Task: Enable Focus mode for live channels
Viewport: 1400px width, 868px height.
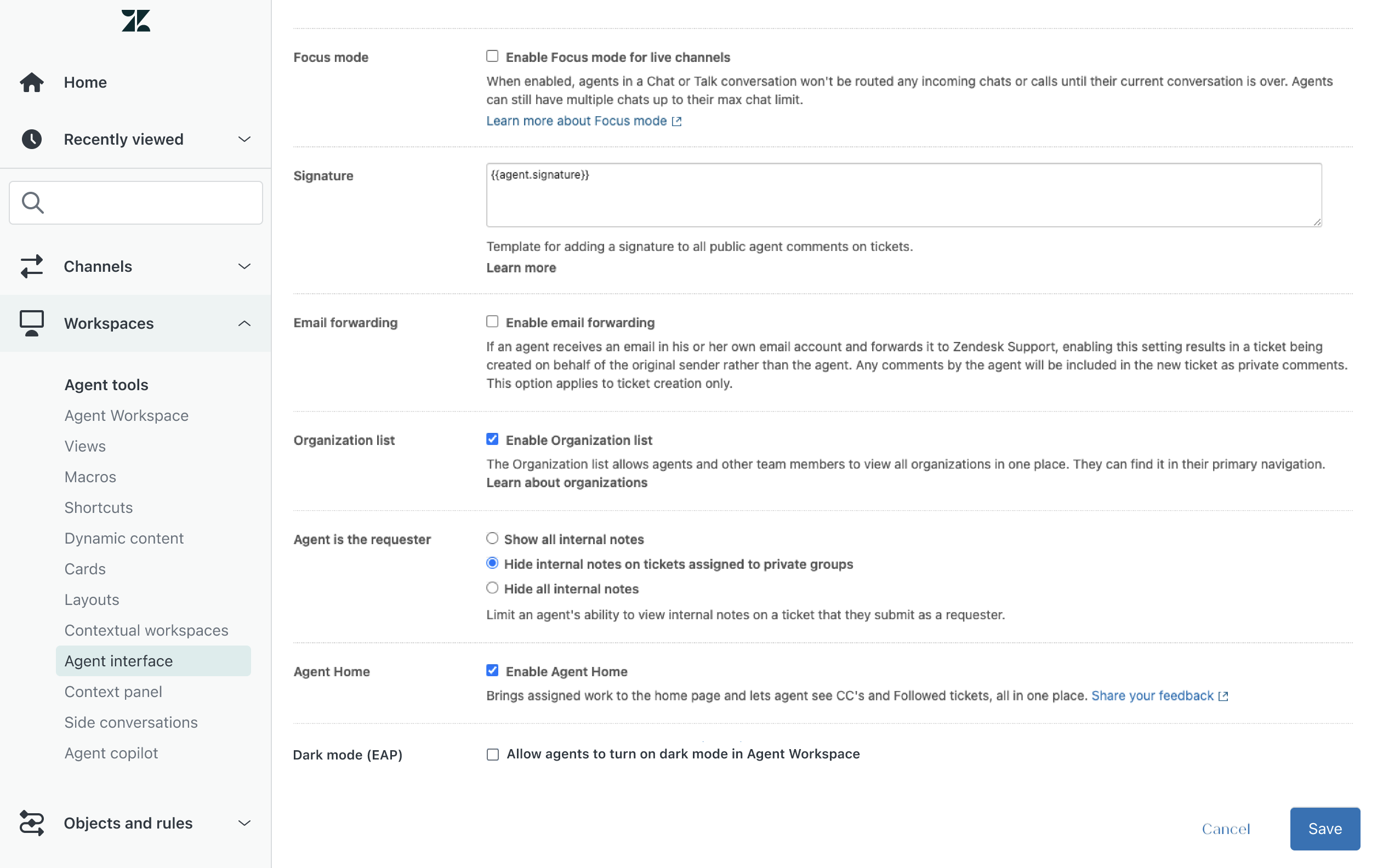Action: click(492, 56)
